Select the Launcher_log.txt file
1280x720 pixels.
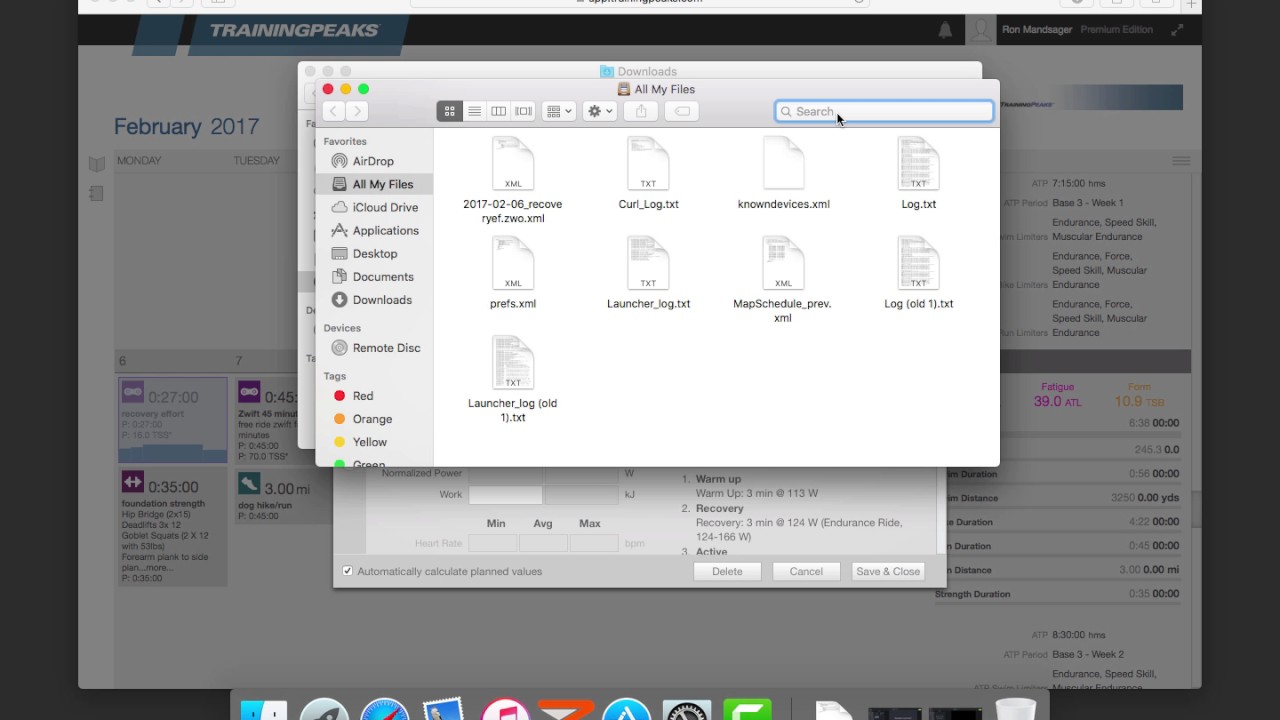pyautogui.click(x=648, y=272)
